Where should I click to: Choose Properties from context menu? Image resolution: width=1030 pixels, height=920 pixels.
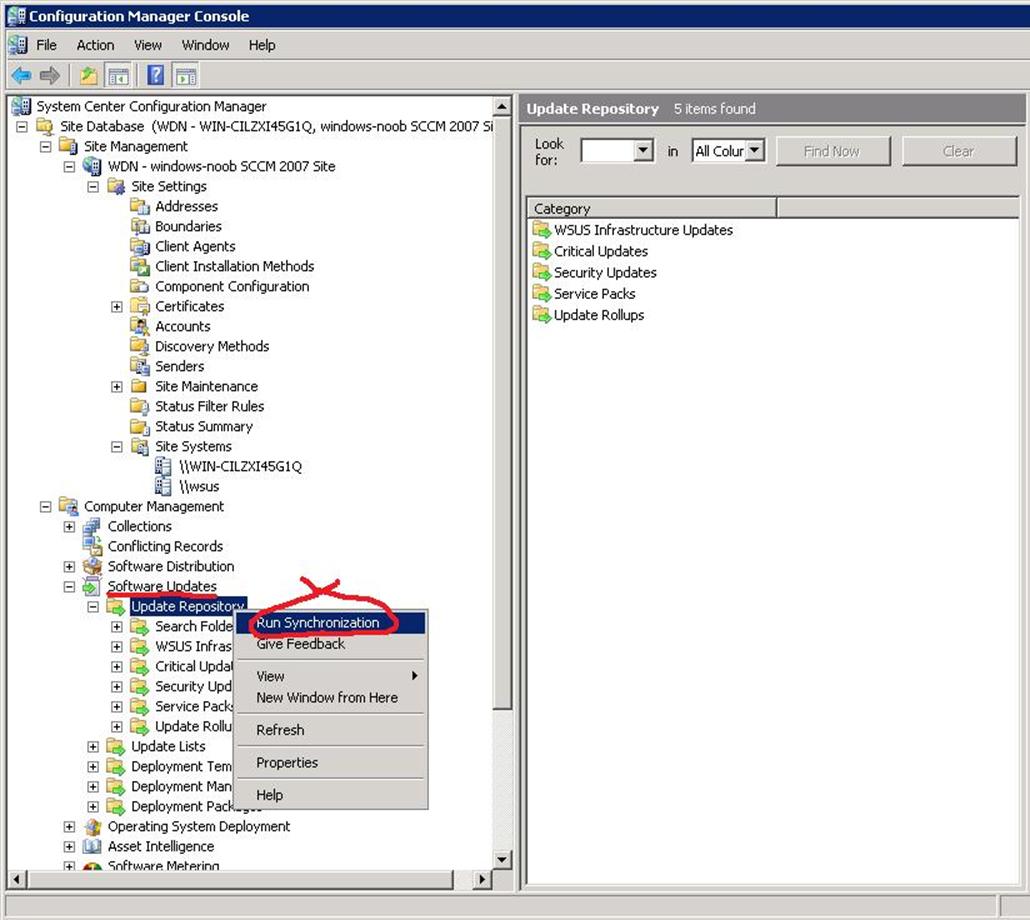click(331, 763)
